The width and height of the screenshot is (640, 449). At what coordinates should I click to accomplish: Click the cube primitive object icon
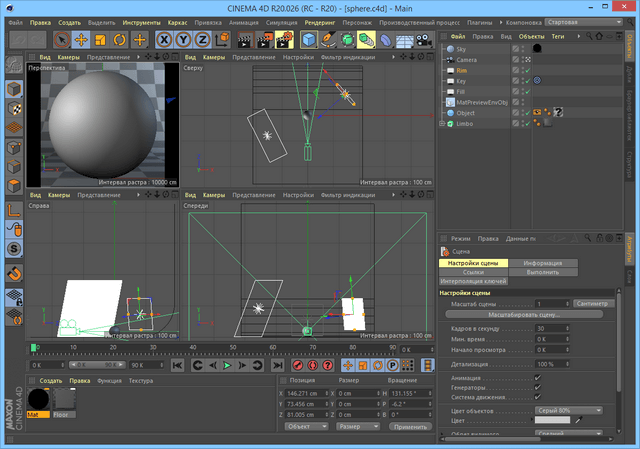(x=311, y=39)
